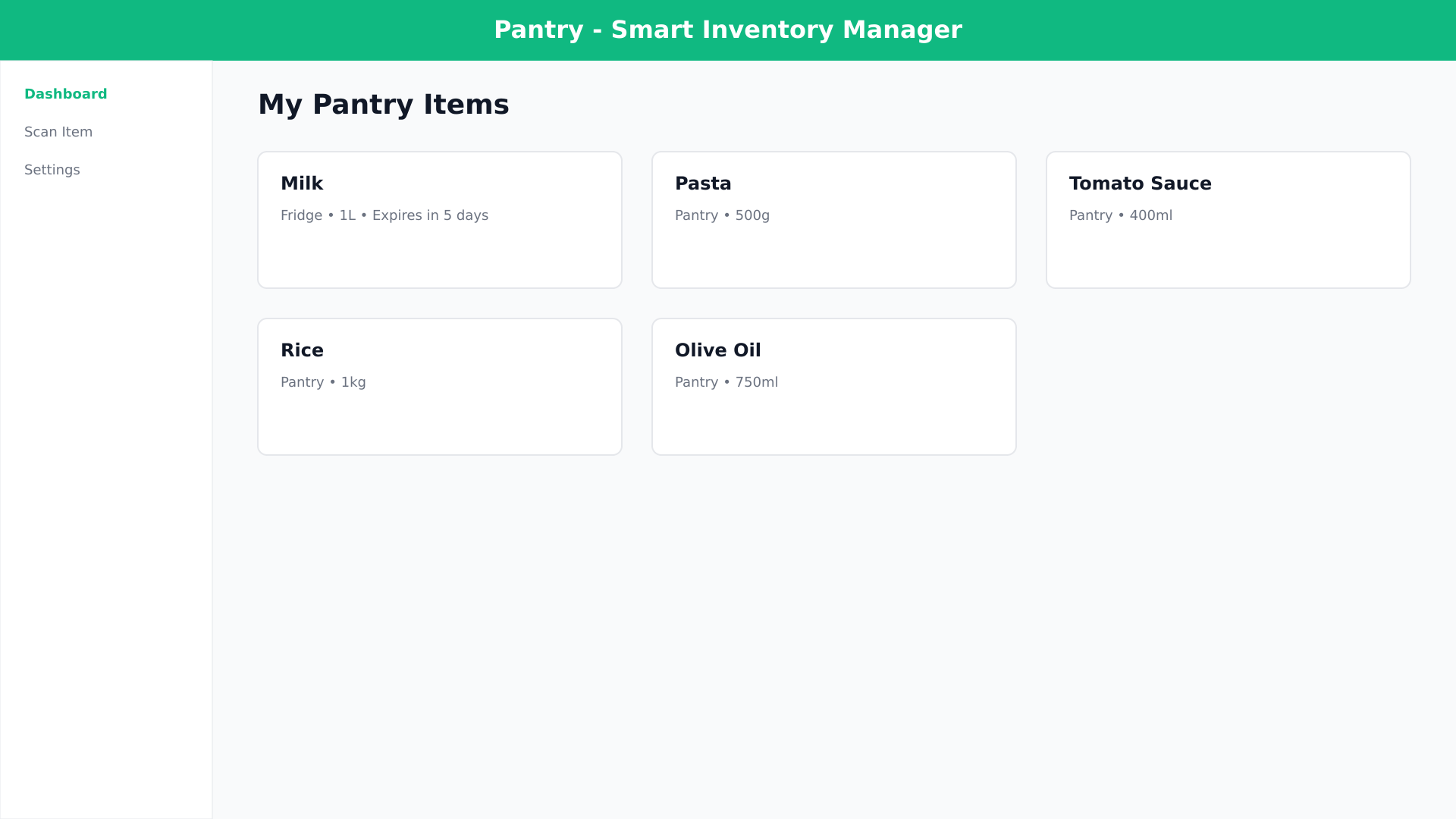Image resolution: width=1456 pixels, height=819 pixels.
Task: Click the Pantry Smart Inventory Manager header title
Action: tap(728, 30)
